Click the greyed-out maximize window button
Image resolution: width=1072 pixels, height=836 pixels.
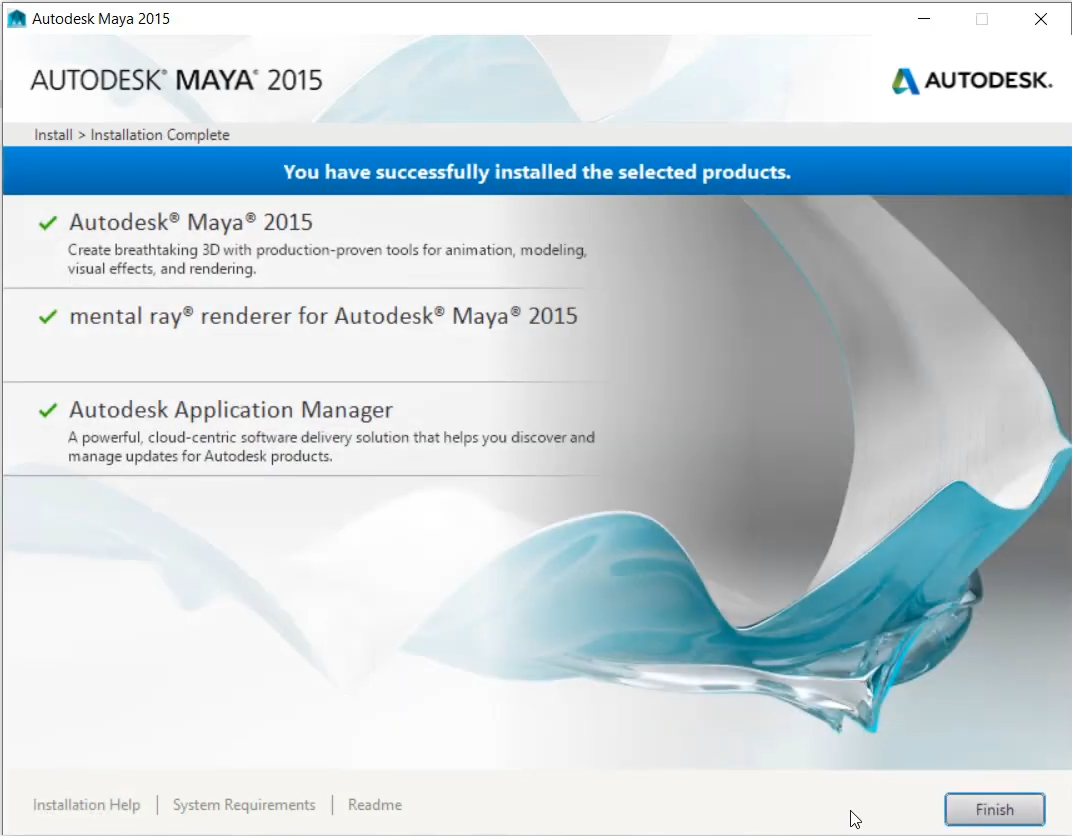click(x=981, y=19)
